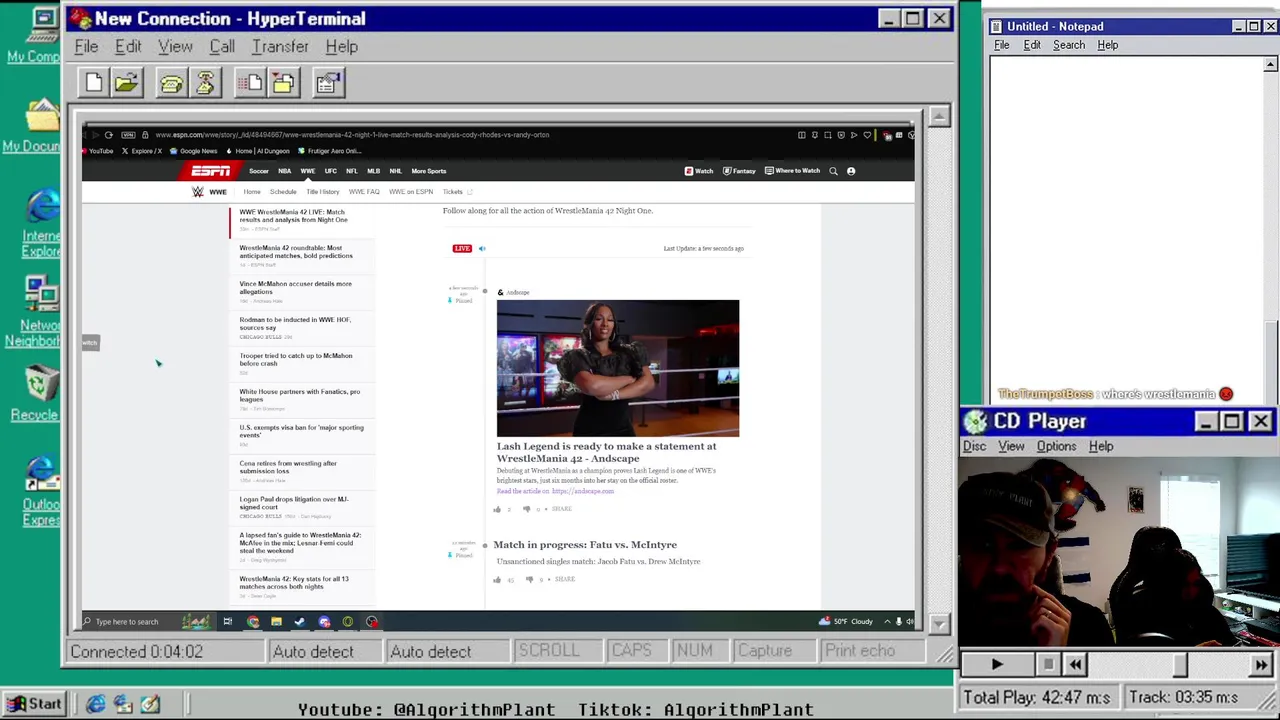Open the HyperTerminal View menu
Viewport: 1280px width, 720px height.
point(175,47)
